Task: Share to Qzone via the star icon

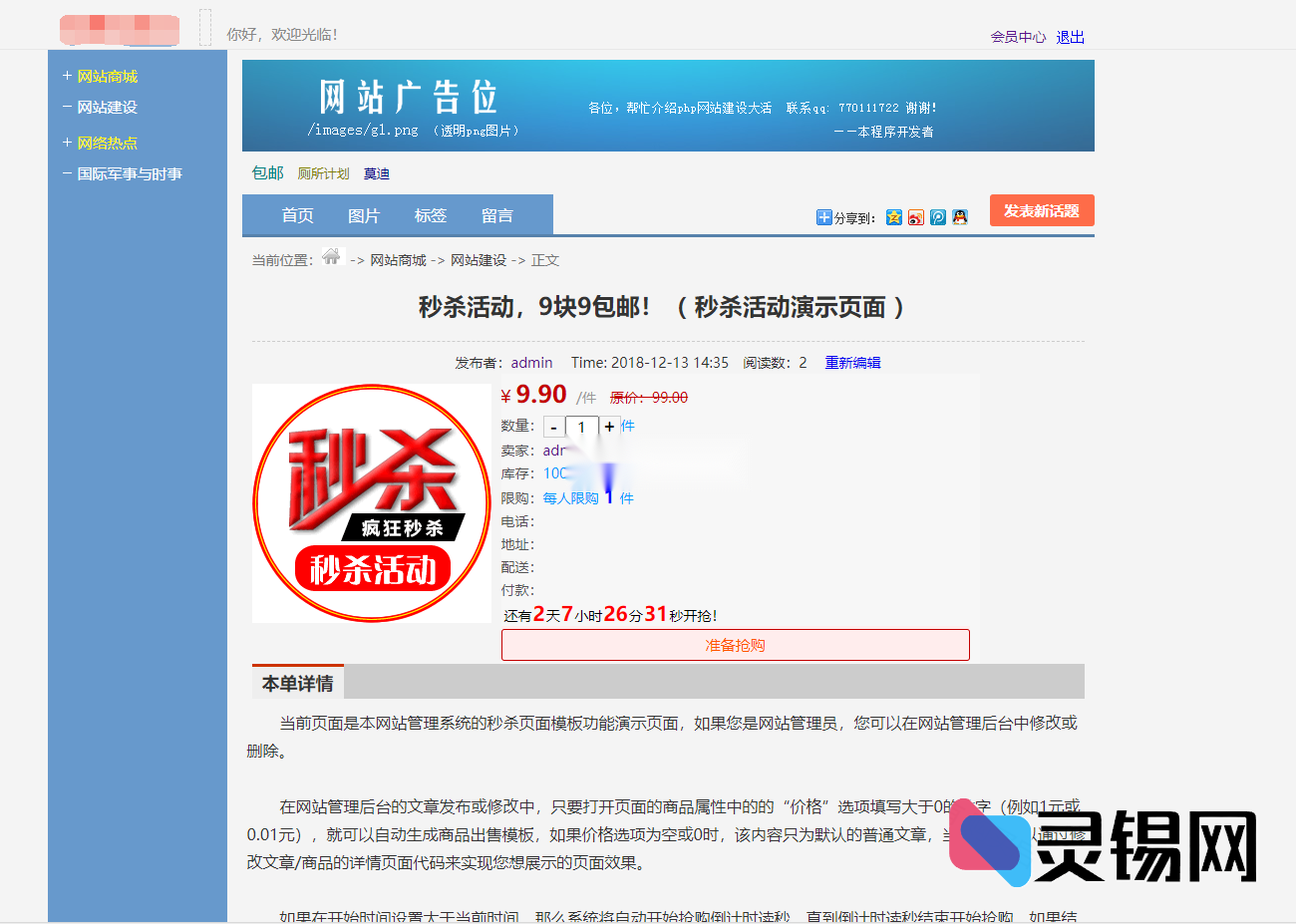Action: click(x=894, y=216)
